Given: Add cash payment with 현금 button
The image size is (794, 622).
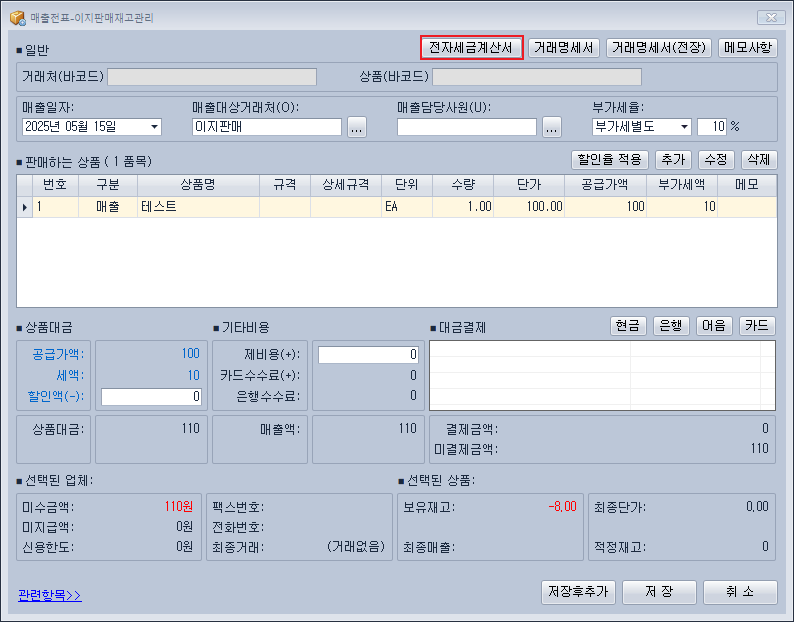Looking at the screenshot, I should pos(628,326).
